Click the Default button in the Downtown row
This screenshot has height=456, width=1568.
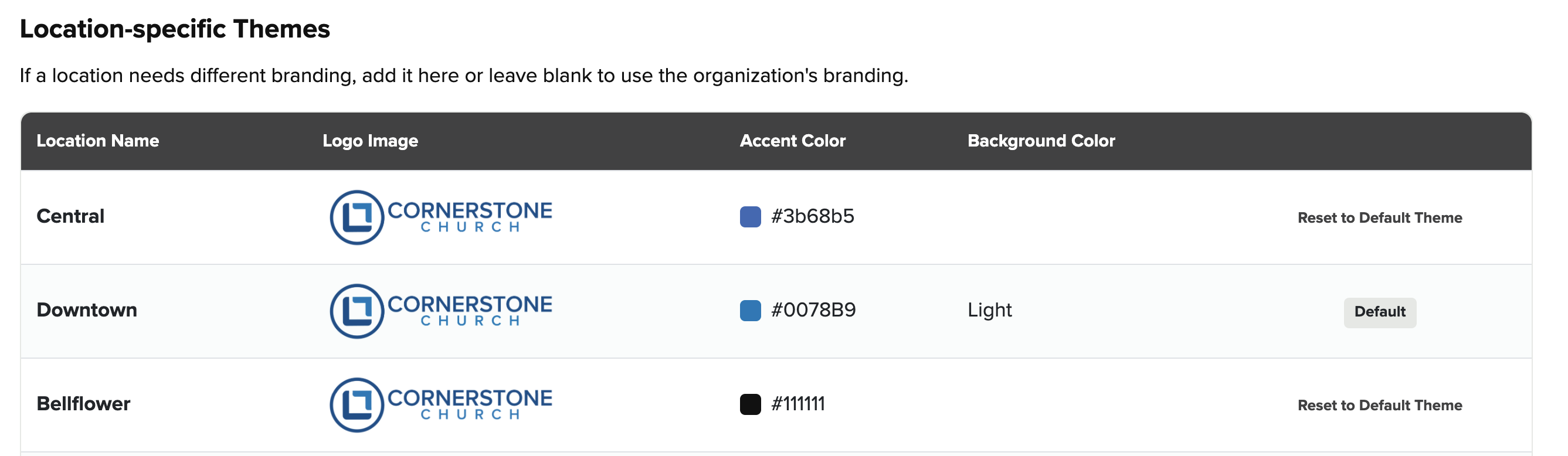1379,312
